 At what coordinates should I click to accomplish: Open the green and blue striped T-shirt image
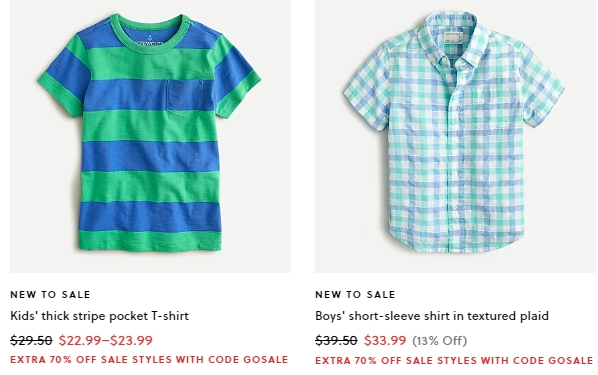(150, 136)
